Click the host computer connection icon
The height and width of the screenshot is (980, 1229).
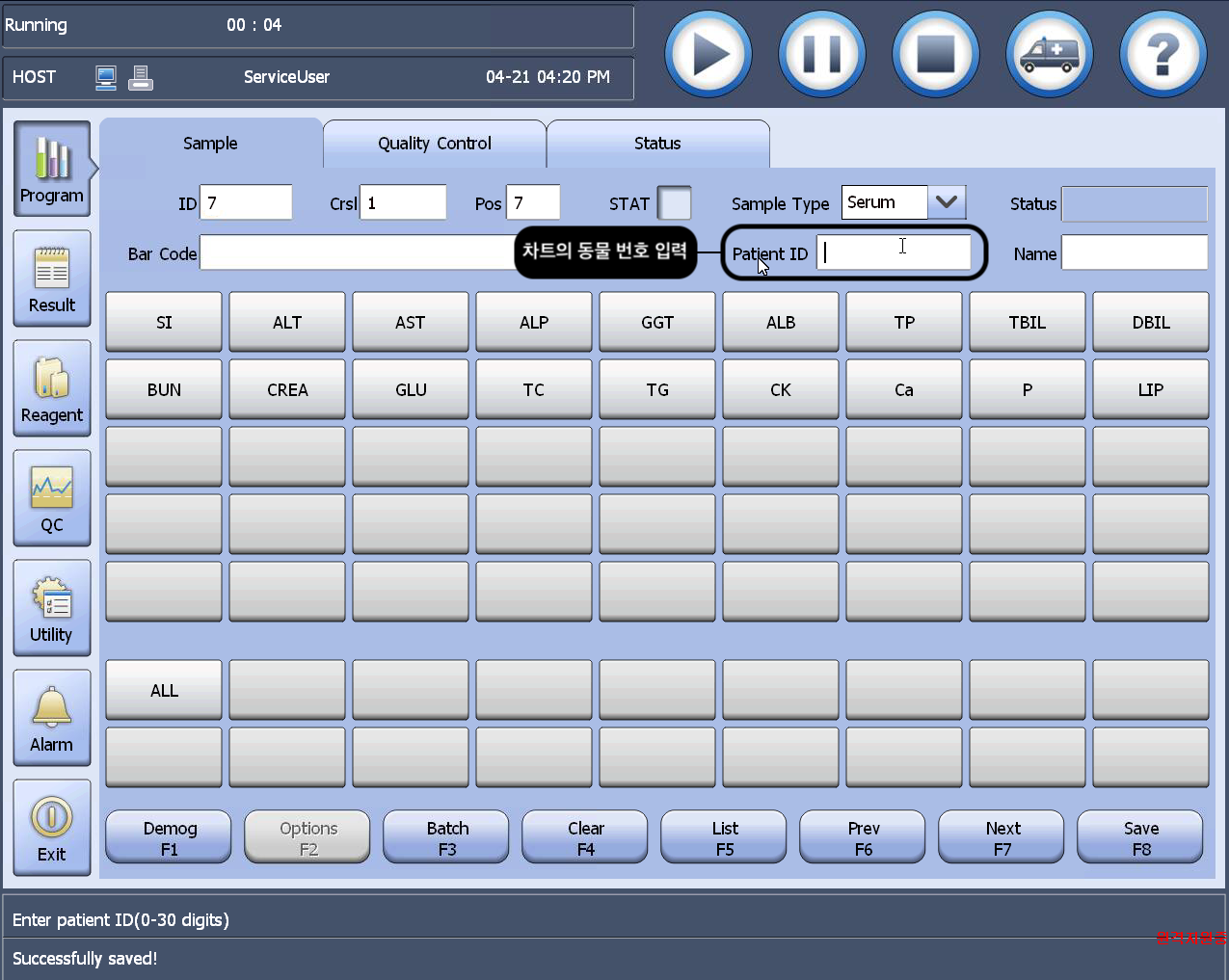tap(106, 78)
